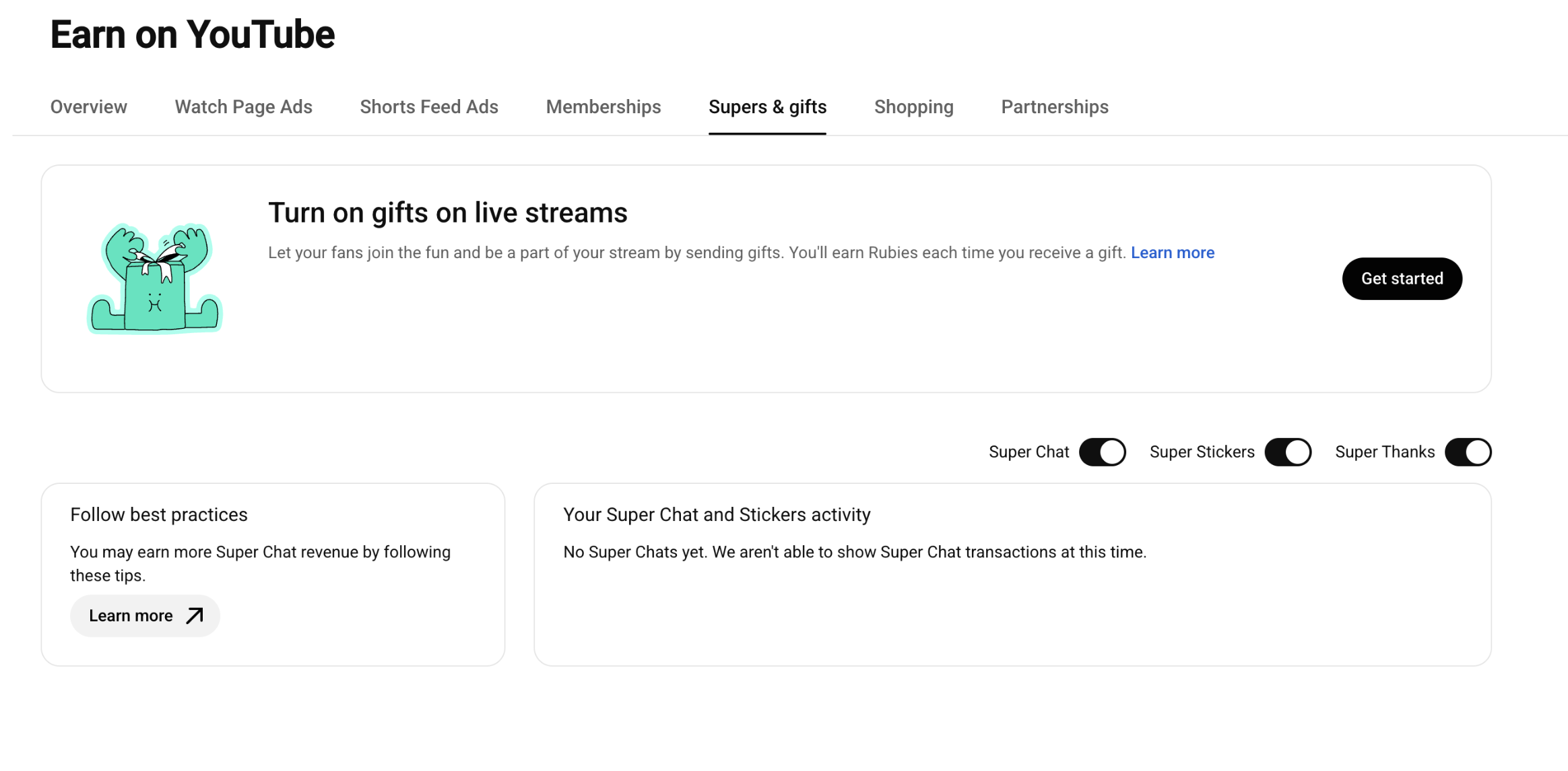This screenshot has height=771, width=1568.
Task: View the Partnerships tab
Action: coord(1055,106)
